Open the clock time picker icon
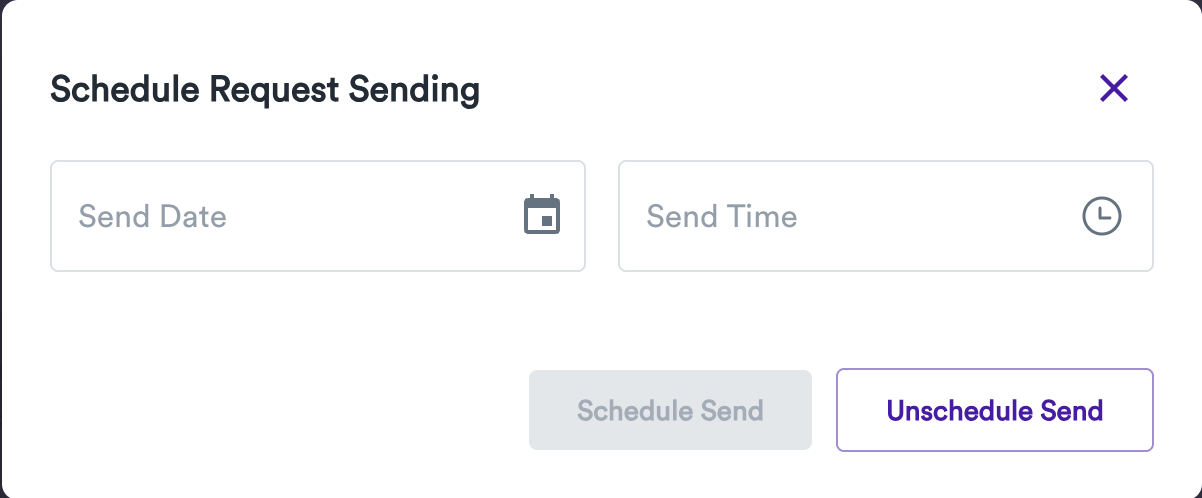The image size is (1202, 498). (x=1102, y=216)
